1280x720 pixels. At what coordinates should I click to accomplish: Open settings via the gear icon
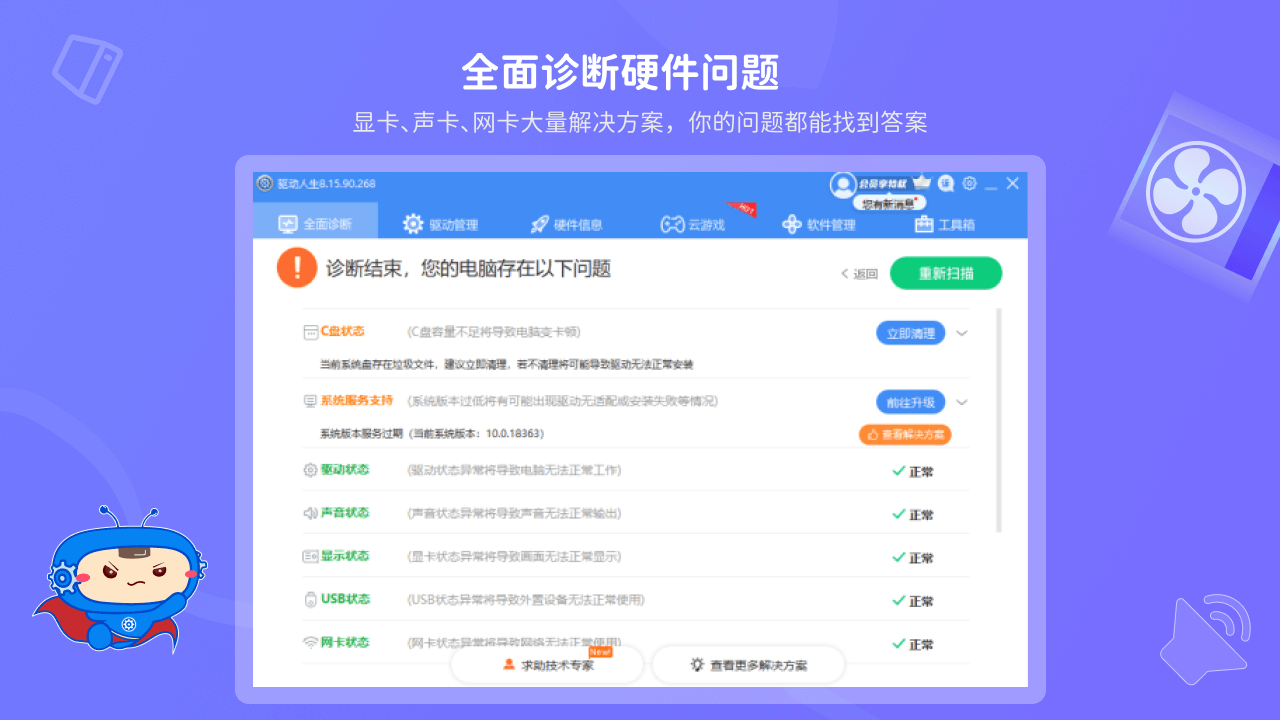pyautogui.click(x=969, y=183)
